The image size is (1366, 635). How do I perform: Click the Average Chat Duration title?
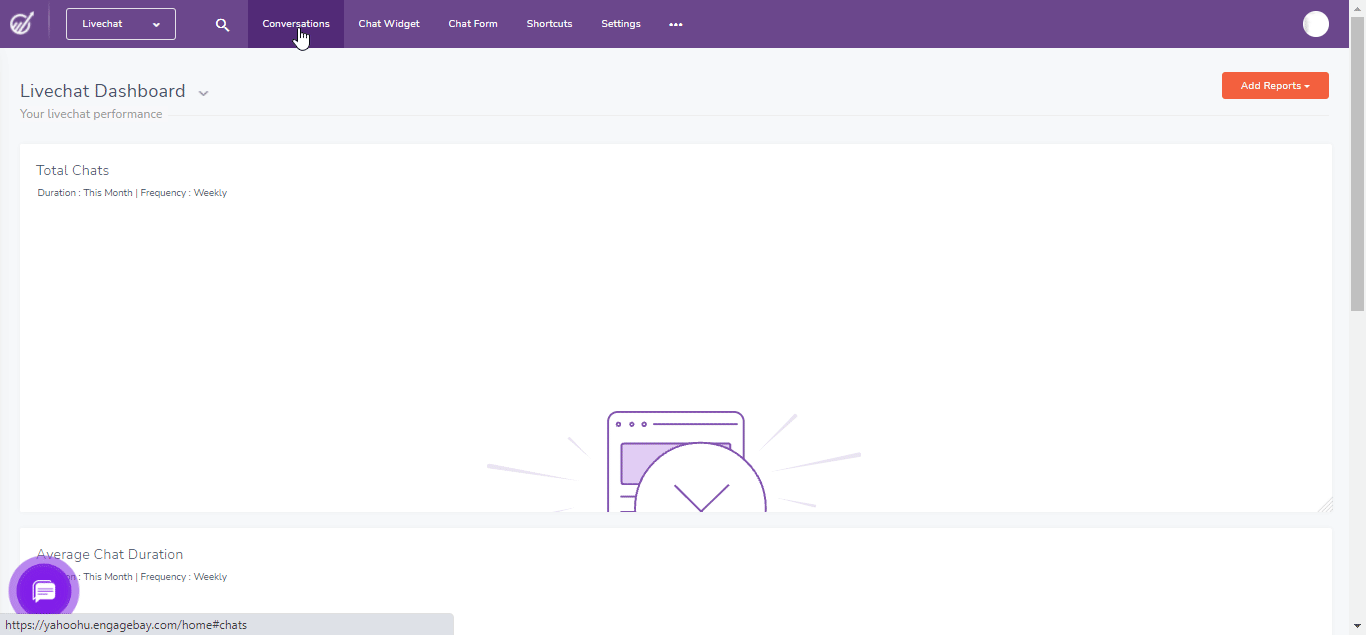pyautogui.click(x=110, y=554)
